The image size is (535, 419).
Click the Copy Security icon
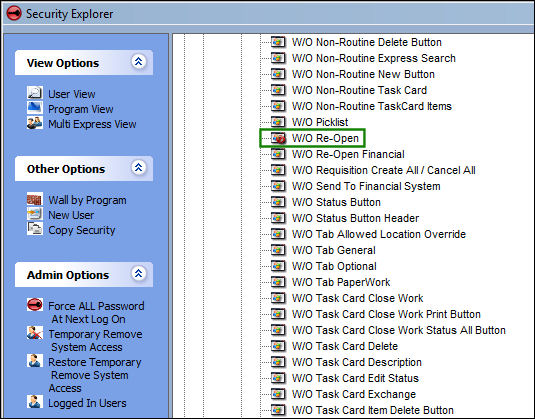(35, 229)
